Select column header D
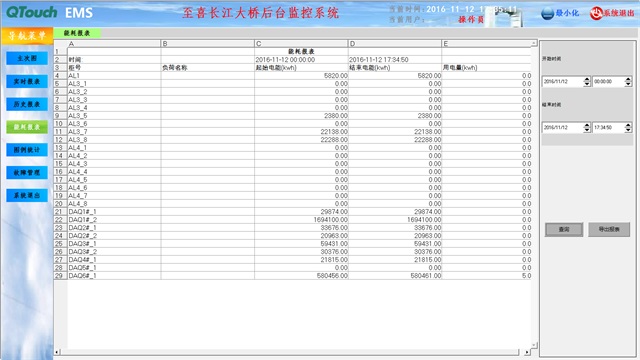The height and width of the screenshot is (360, 640). (x=395, y=44)
